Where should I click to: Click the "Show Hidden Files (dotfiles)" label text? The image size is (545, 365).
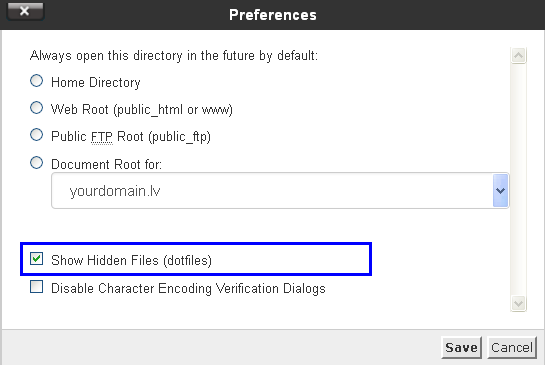(x=131, y=260)
